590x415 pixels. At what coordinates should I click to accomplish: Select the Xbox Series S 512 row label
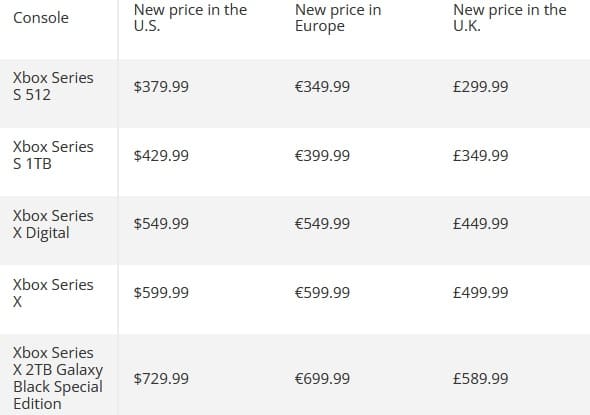[x=53, y=86]
